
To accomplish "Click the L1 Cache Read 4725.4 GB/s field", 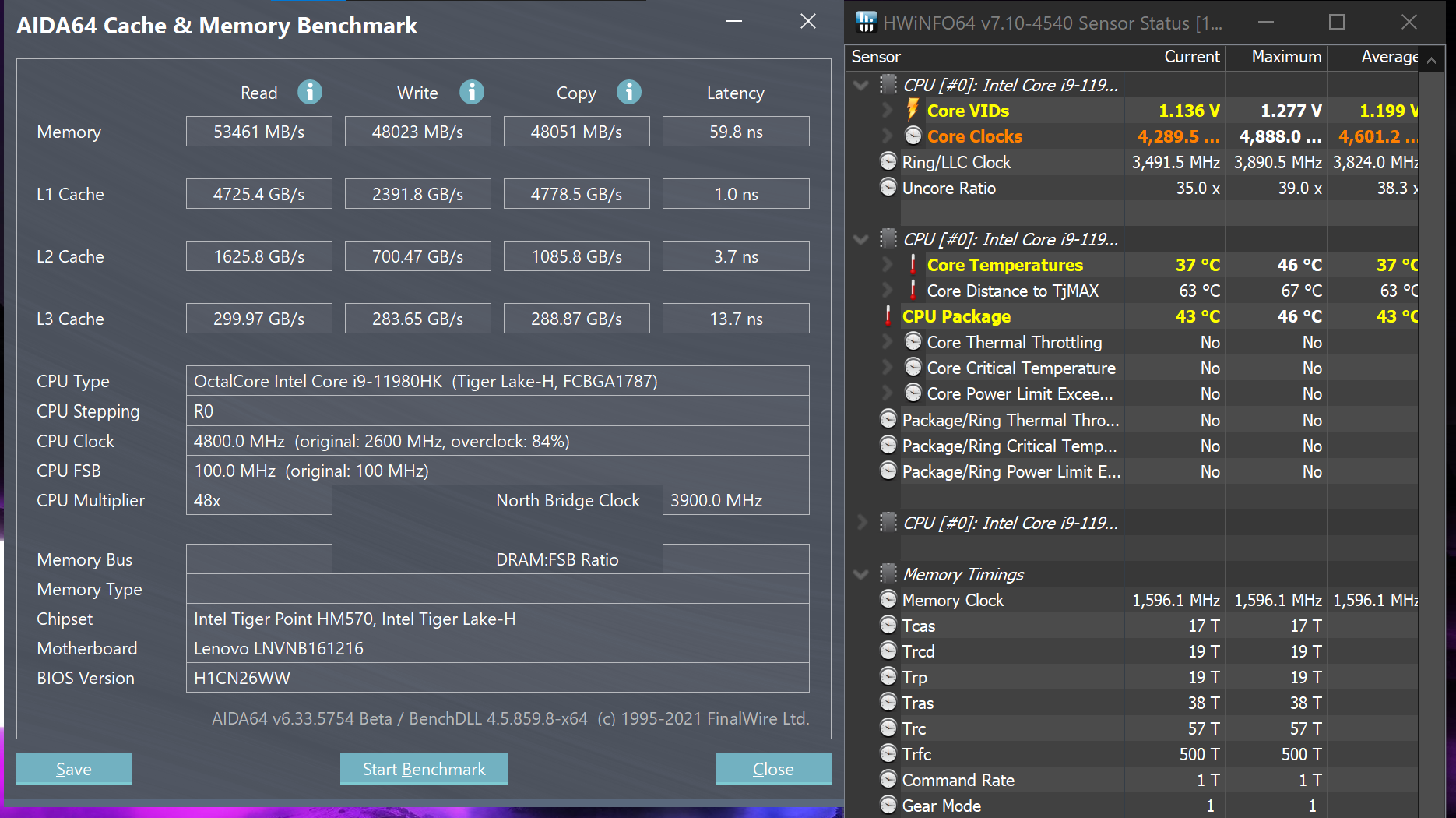I will 259,194.
